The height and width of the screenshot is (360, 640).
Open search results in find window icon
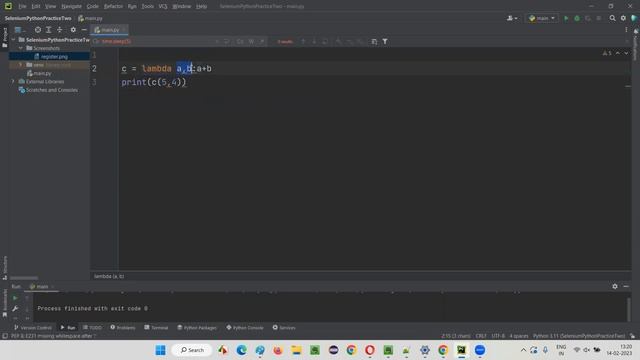[374, 42]
